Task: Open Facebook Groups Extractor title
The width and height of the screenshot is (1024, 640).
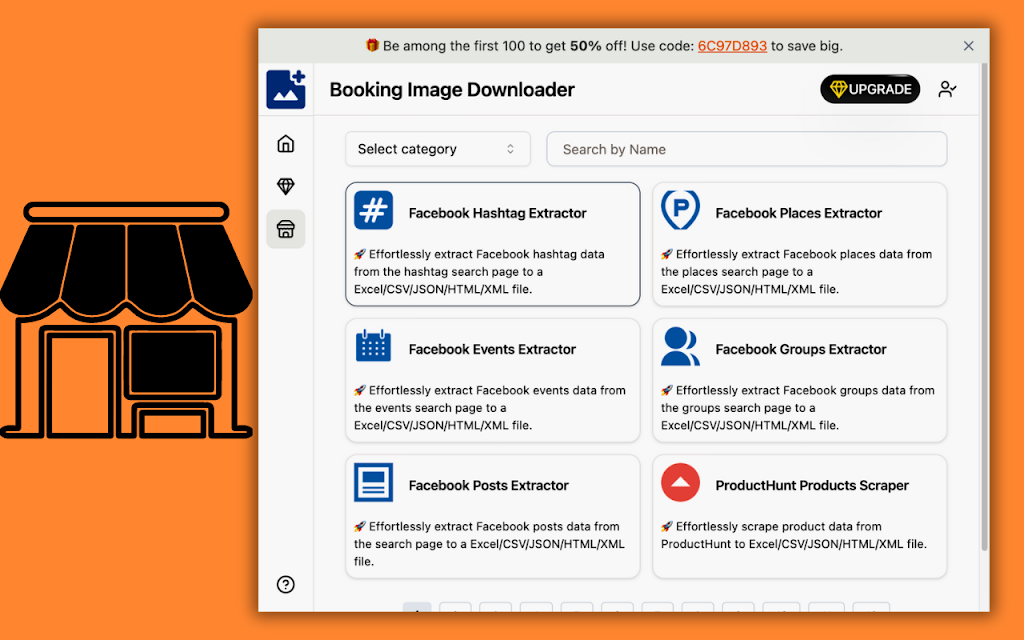Action: 801,349
